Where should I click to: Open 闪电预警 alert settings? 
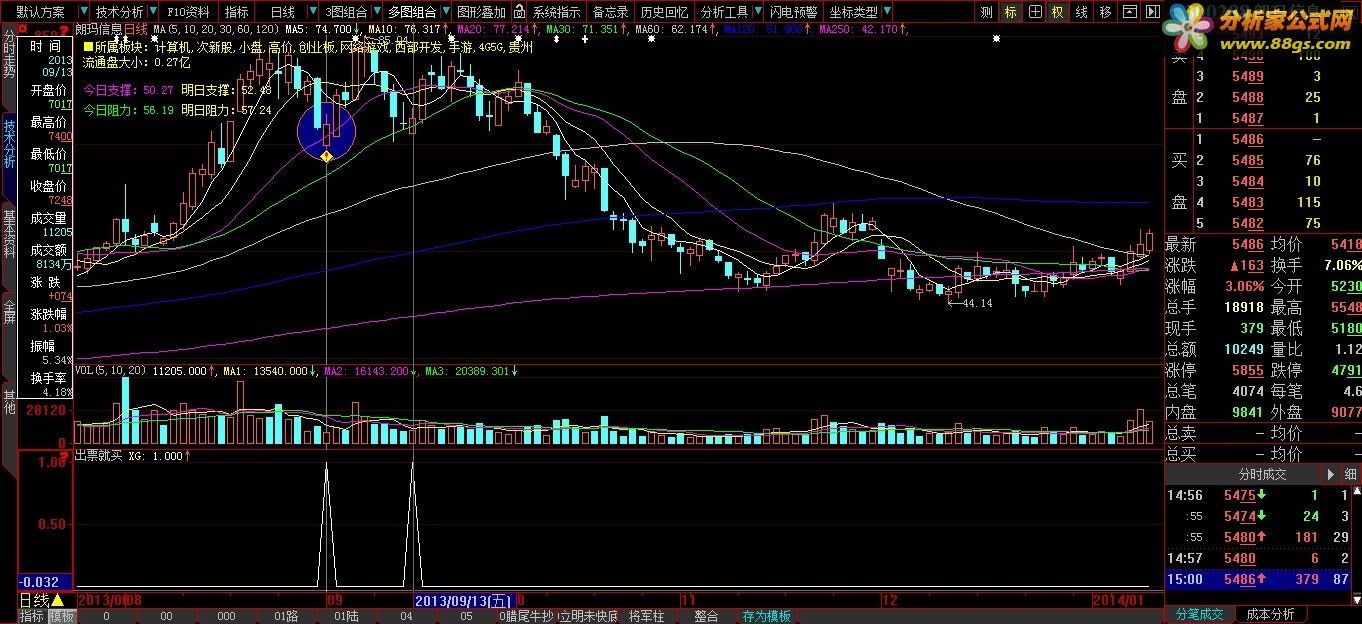click(794, 12)
